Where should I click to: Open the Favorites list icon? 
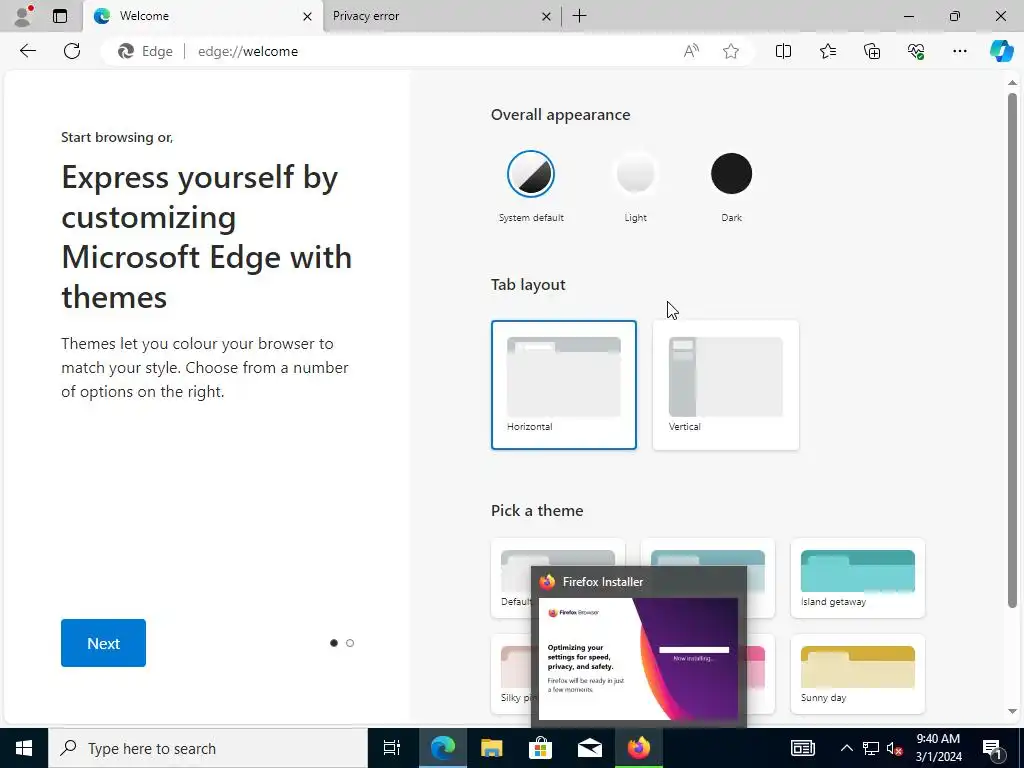pyautogui.click(x=827, y=51)
